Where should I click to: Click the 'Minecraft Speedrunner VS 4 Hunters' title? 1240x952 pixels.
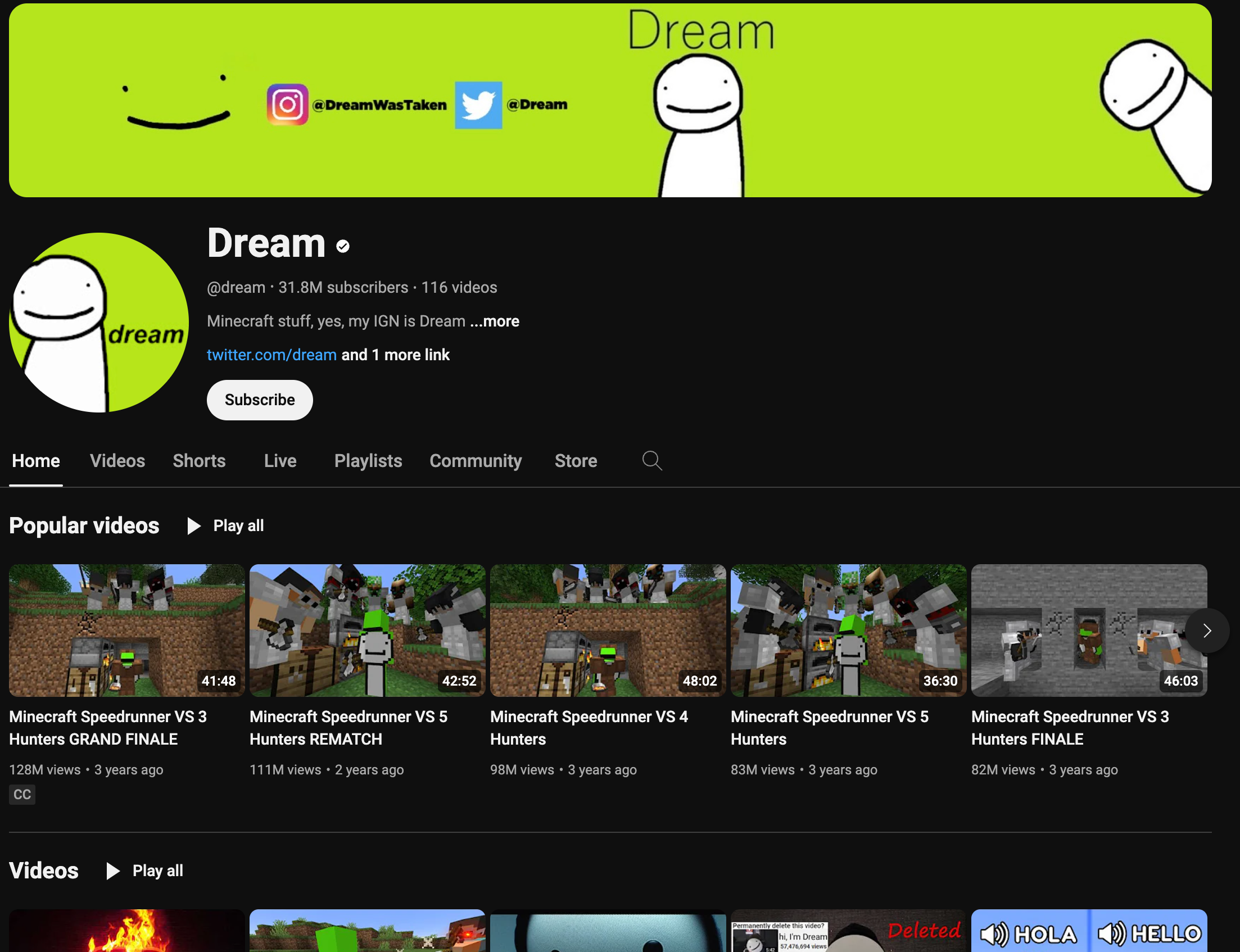tap(589, 728)
